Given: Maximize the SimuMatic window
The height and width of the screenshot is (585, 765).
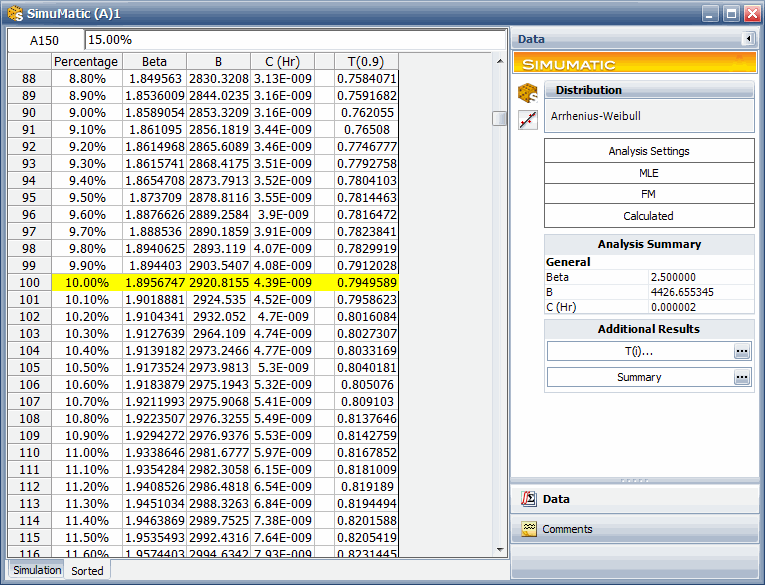Looking at the screenshot, I should 731,14.
